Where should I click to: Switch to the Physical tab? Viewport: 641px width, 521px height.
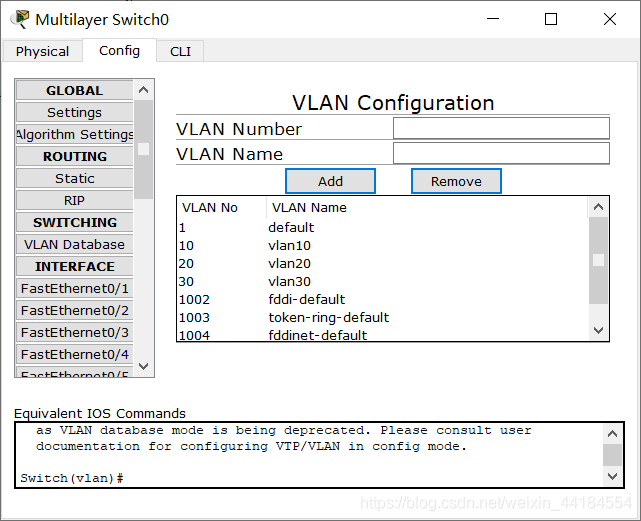point(43,51)
